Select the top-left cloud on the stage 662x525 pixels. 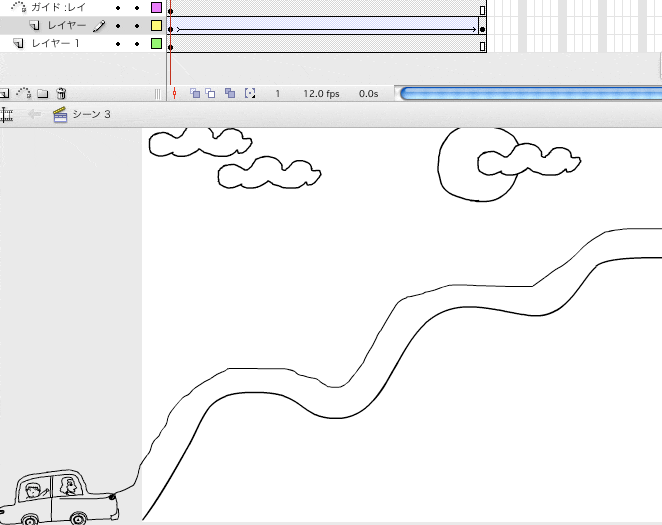click(201, 142)
